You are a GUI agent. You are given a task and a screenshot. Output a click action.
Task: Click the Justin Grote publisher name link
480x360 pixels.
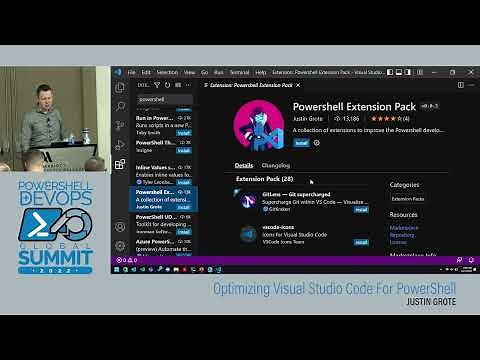(308, 119)
